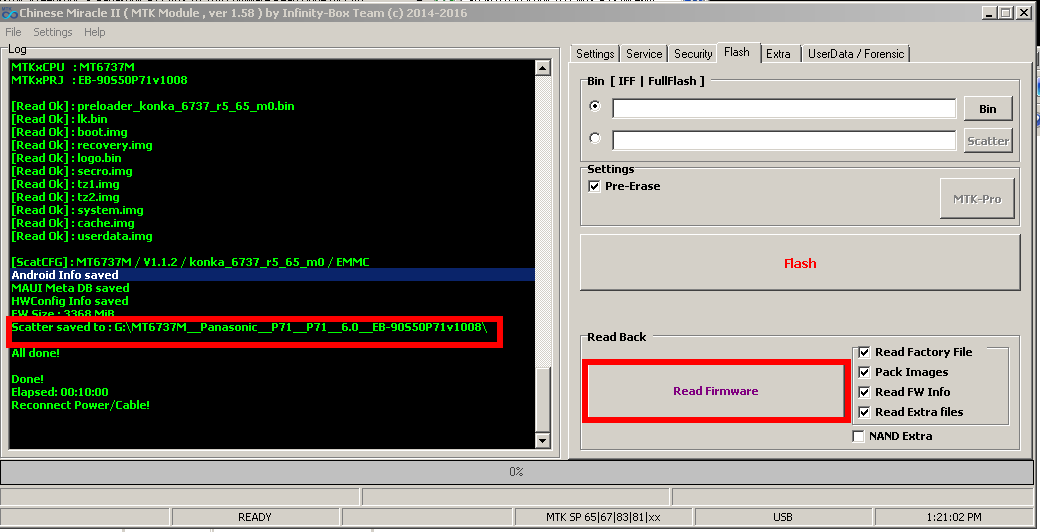Click the Bin browse button
Viewport: 1040px width, 532px height.
988,109
